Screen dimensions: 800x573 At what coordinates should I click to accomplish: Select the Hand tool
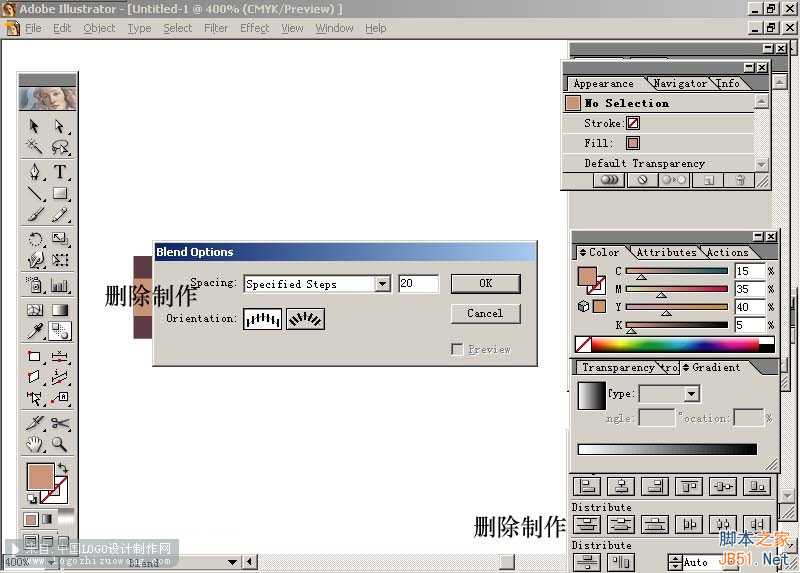[34, 444]
